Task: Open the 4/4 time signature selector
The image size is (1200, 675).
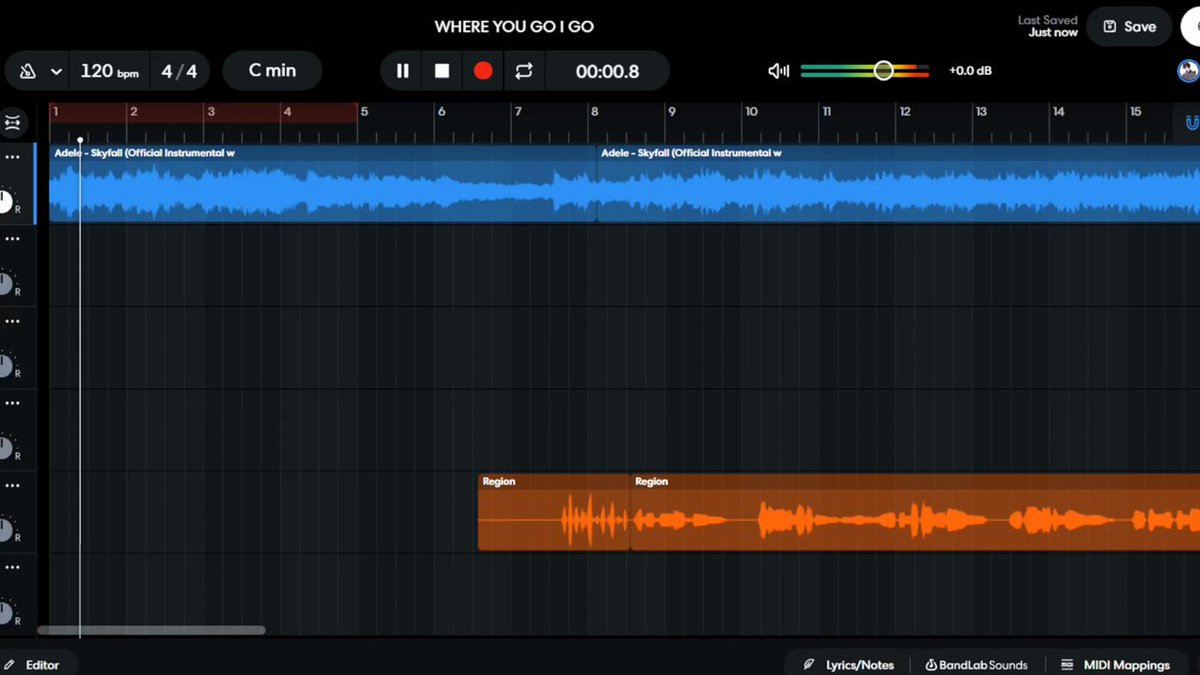Action: 180,71
